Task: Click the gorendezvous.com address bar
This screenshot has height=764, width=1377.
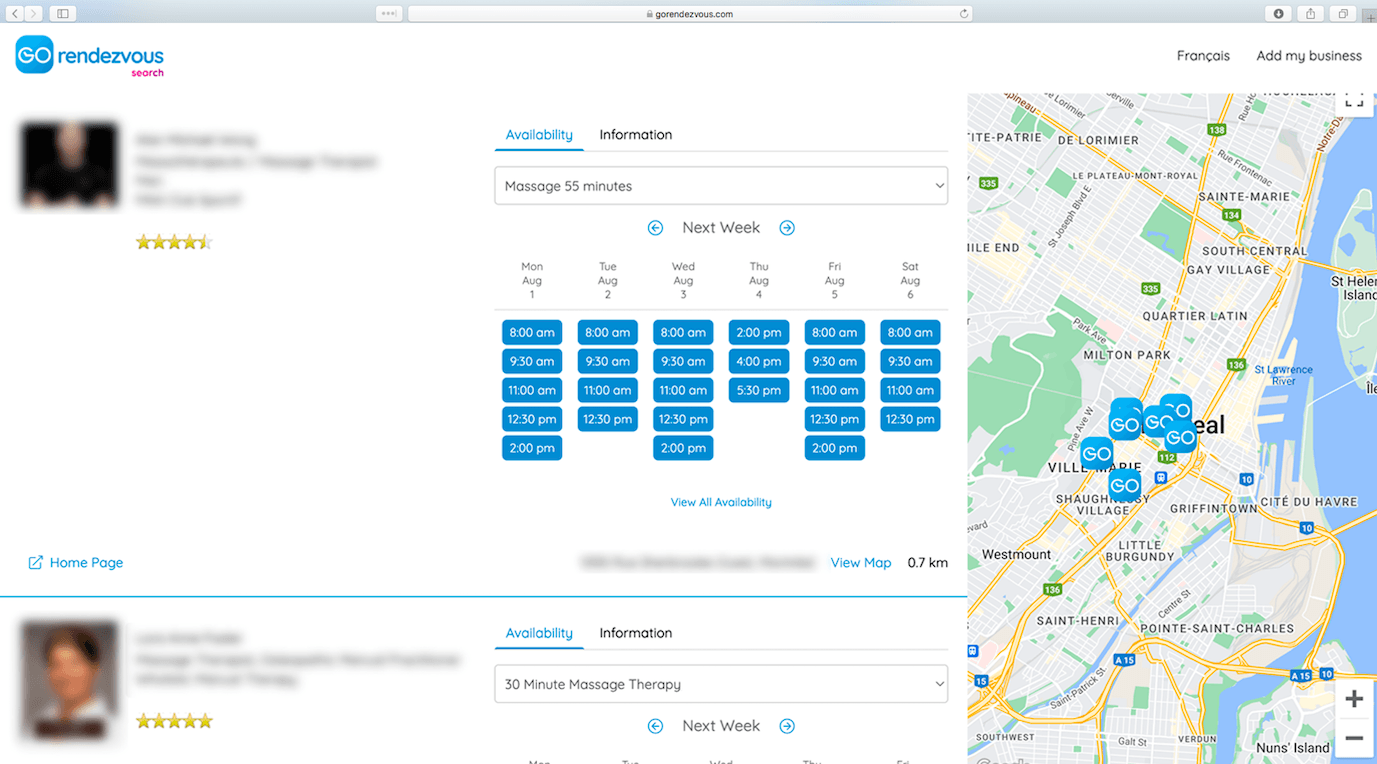Action: (690, 14)
